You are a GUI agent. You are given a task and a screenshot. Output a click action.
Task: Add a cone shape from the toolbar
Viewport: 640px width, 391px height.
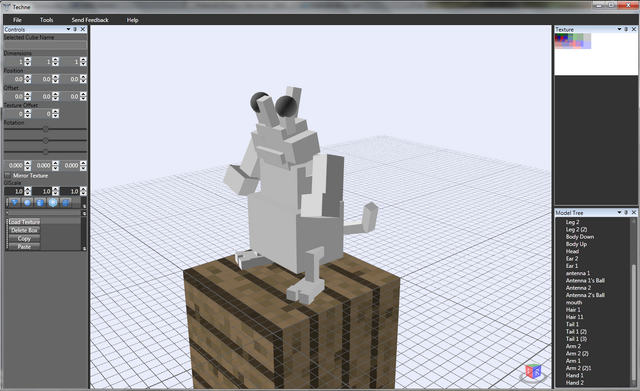coord(15,202)
